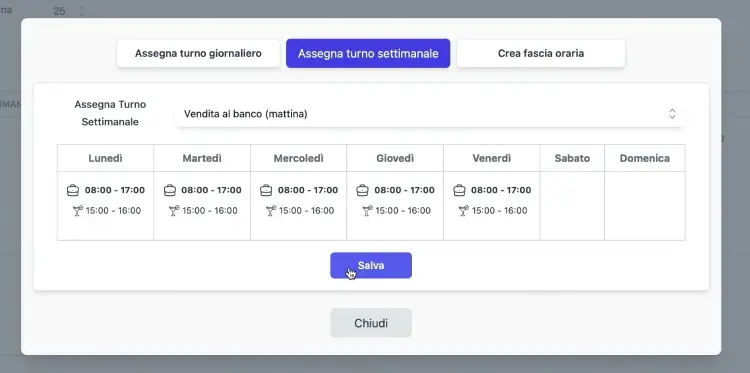The height and width of the screenshot is (373, 750).
Task: Click the briefcase icon under Giovedì
Action: (363, 190)
